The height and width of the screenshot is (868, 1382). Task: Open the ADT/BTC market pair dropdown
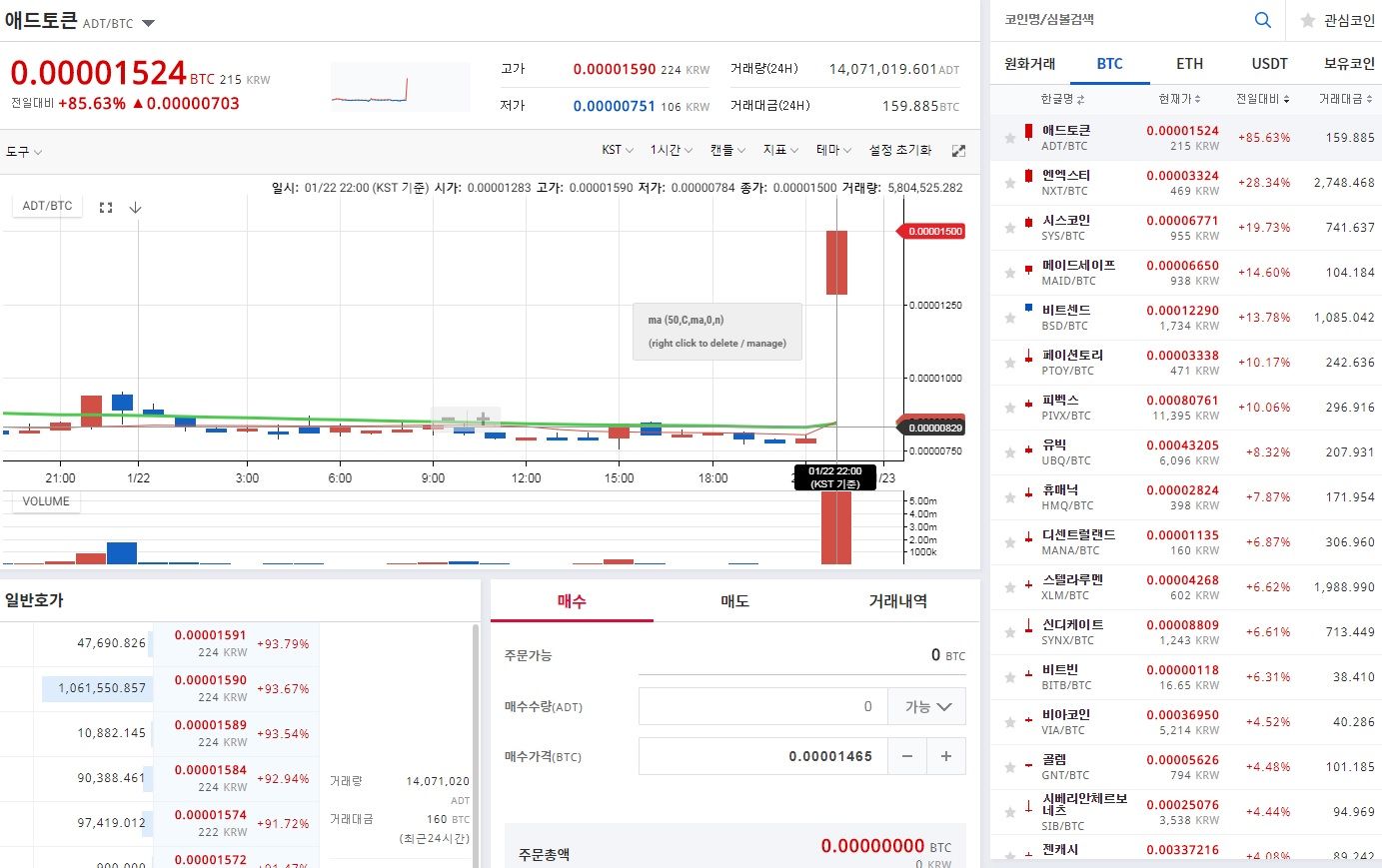click(148, 23)
